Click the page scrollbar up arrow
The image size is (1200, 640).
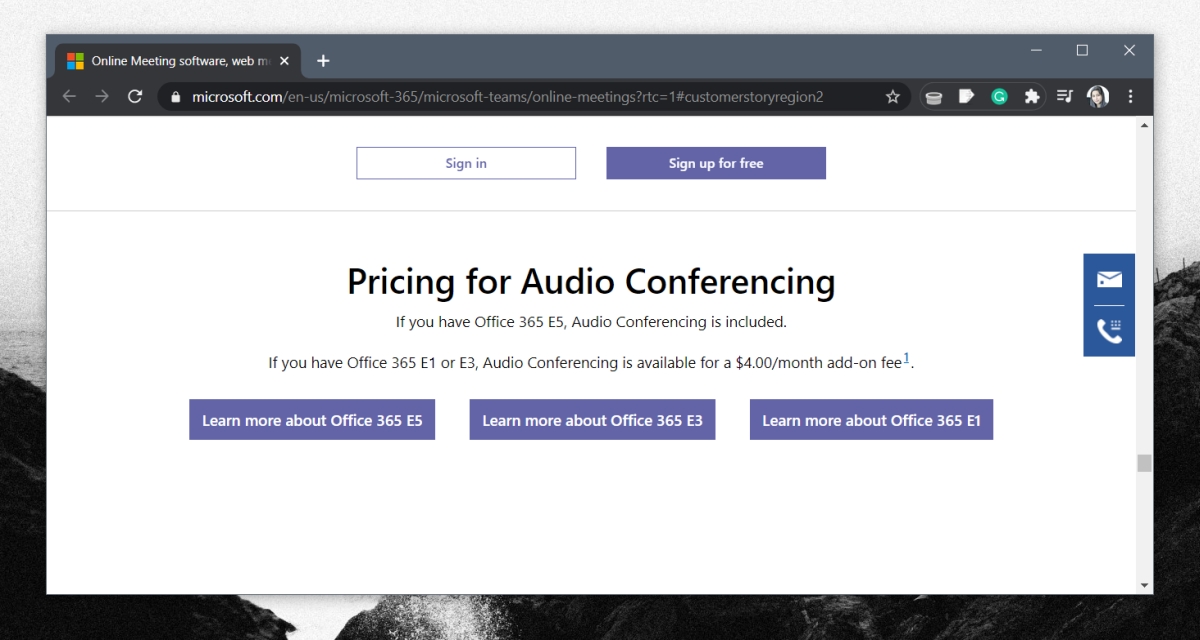(x=1144, y=126)
